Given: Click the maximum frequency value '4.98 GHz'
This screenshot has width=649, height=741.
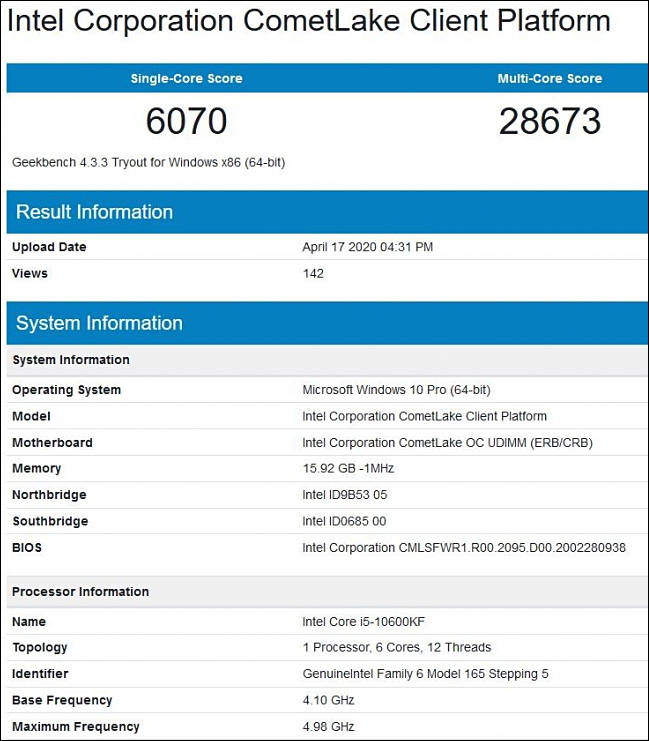Looking at the screenshot, I should [x=329, y=726].
